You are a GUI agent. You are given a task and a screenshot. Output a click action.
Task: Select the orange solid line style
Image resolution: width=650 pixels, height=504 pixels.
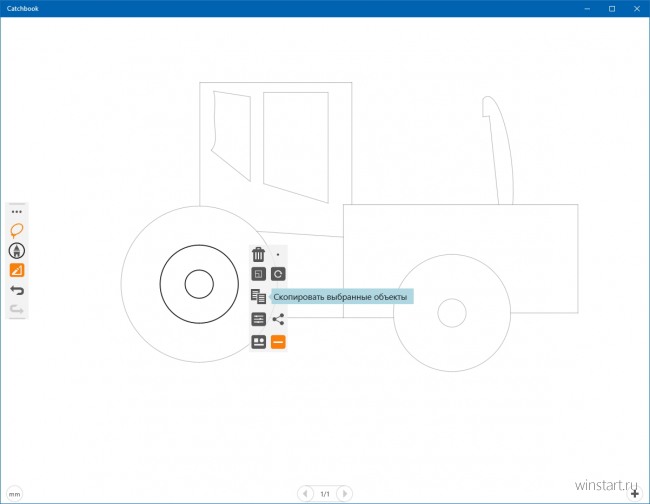click(x=278, y=342)
